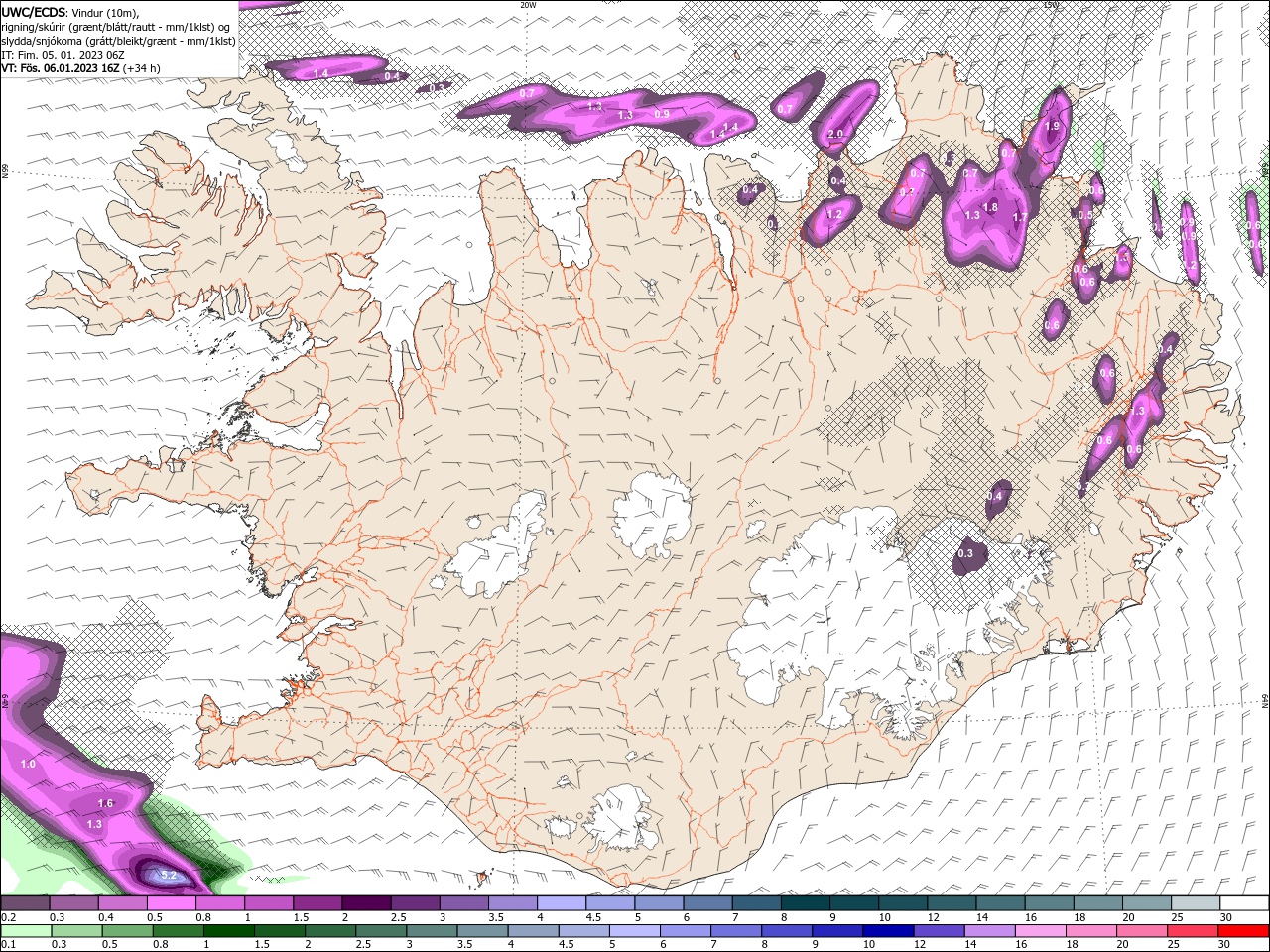Image resolution: width=1270 pixels, height=952 pixels.
Task: Click the dark green swatch labeled 1 on lower scale
Action: (227, 930)
